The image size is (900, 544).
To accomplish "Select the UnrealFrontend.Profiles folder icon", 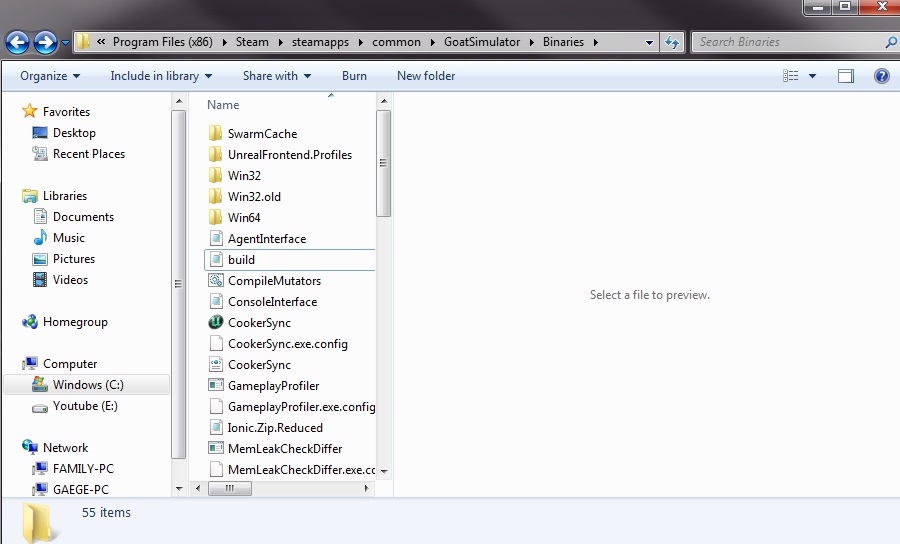I will tap(215, 154).
